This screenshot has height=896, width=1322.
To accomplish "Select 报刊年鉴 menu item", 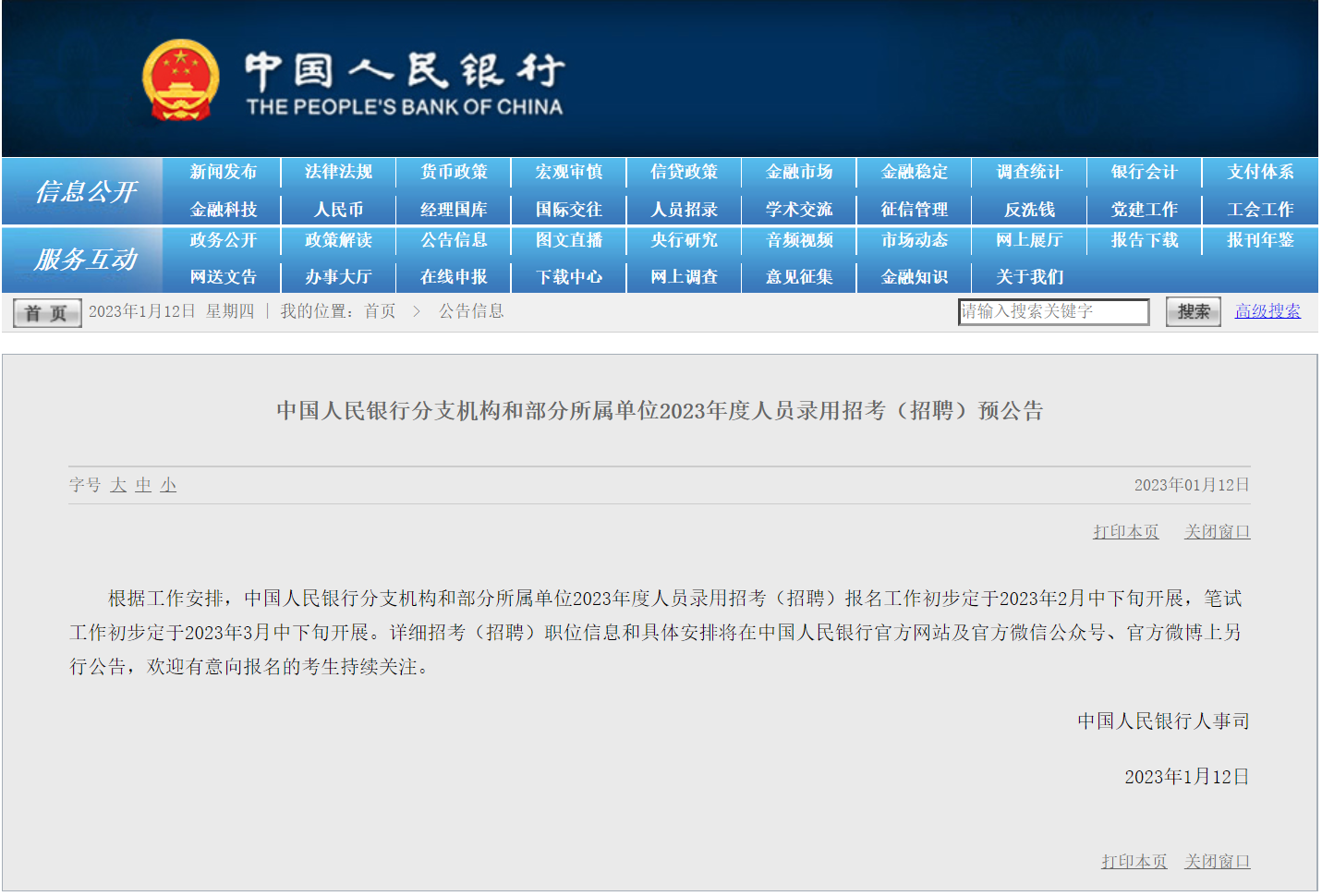I will tap(1260, 240).
